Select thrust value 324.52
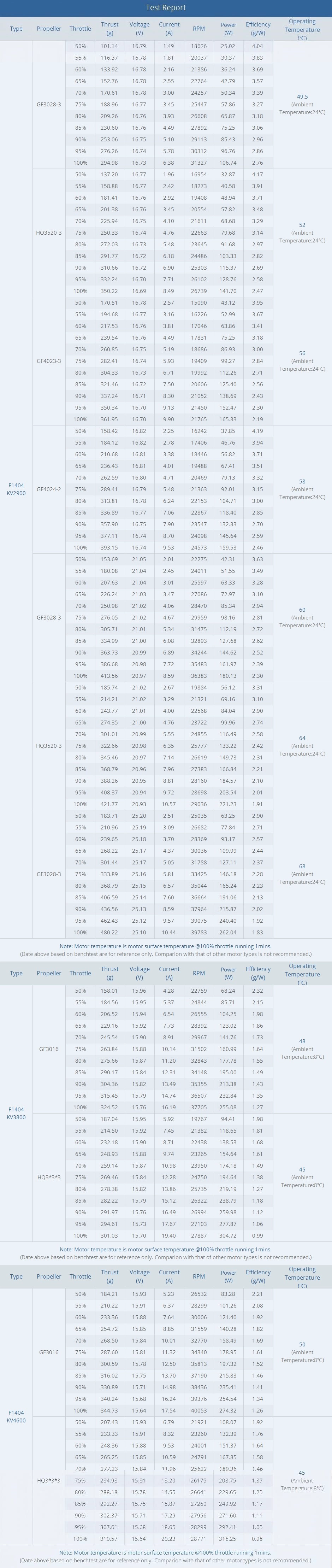The image size is (332, 1568). pyautogui.click(x=109, y=1107)
